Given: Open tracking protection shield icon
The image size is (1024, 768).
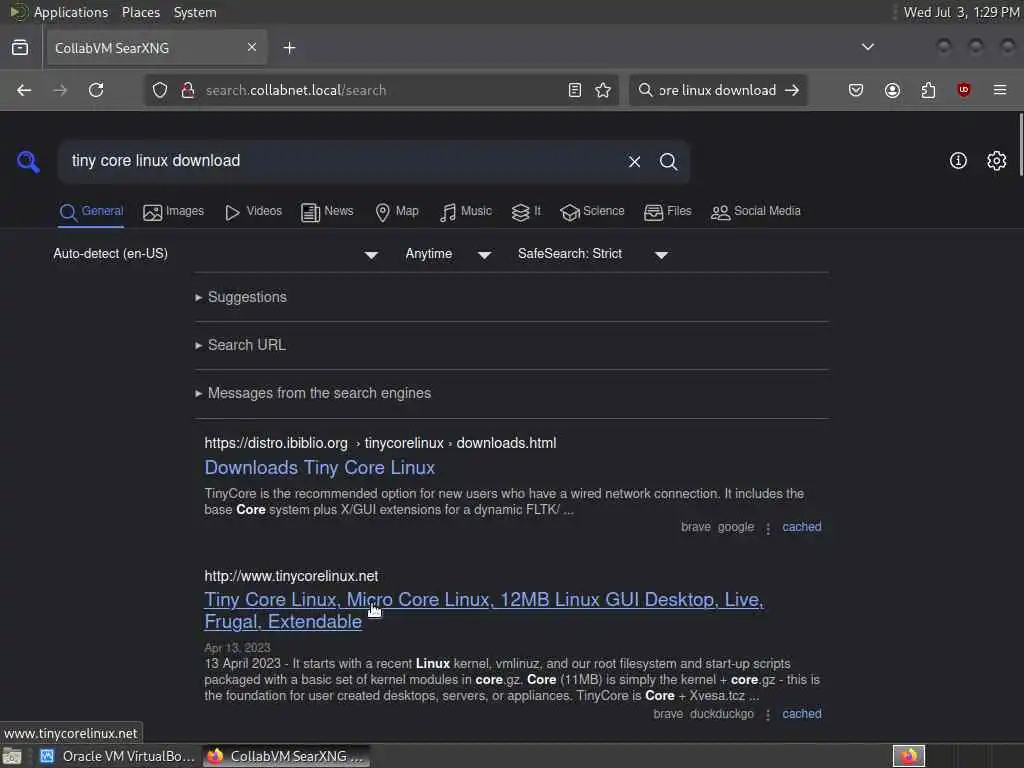Looking at the screenshot, I should 160,90.
